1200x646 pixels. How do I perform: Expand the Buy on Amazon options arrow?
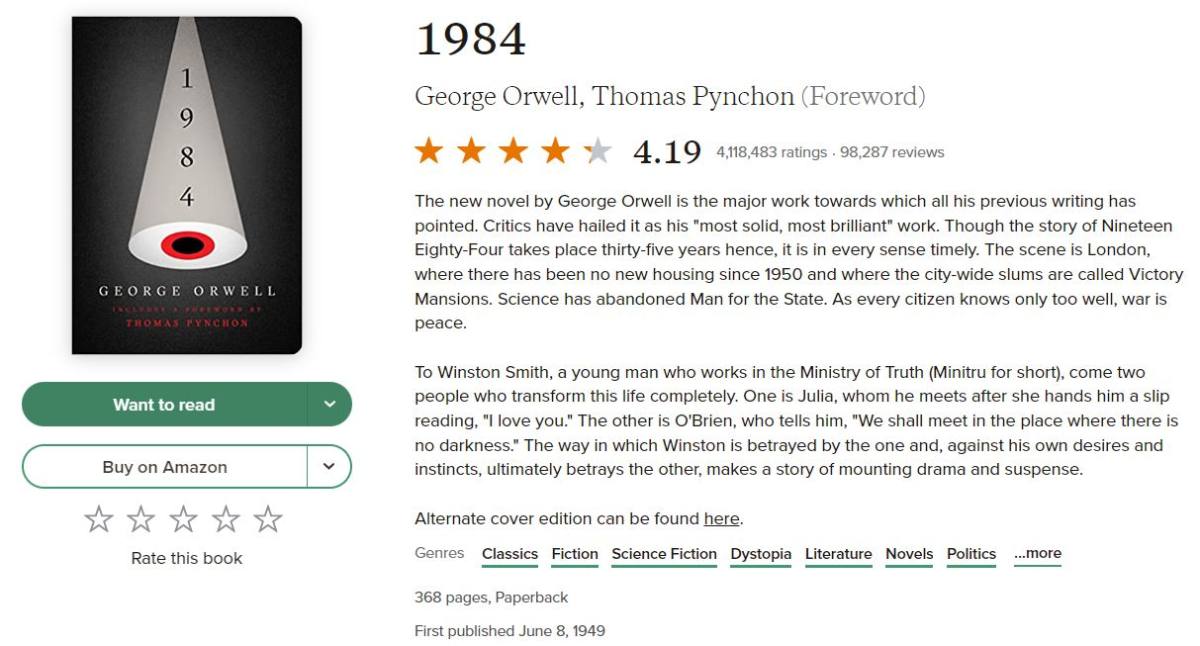[330, 467]
